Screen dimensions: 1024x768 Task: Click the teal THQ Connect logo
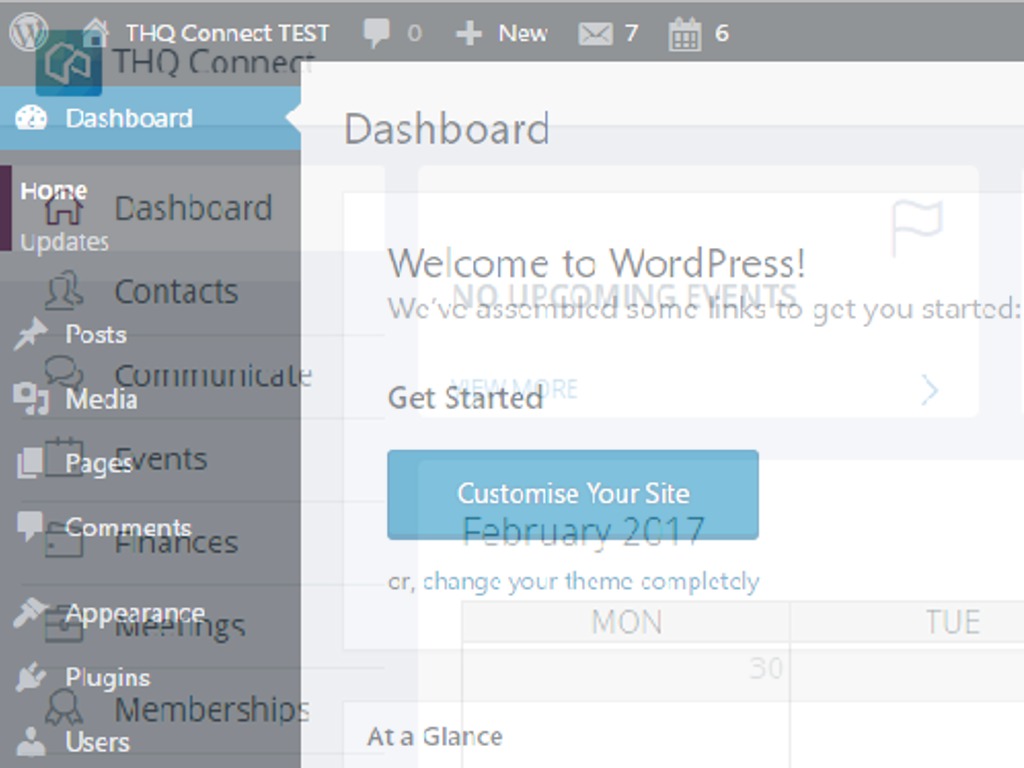(68, 64)
